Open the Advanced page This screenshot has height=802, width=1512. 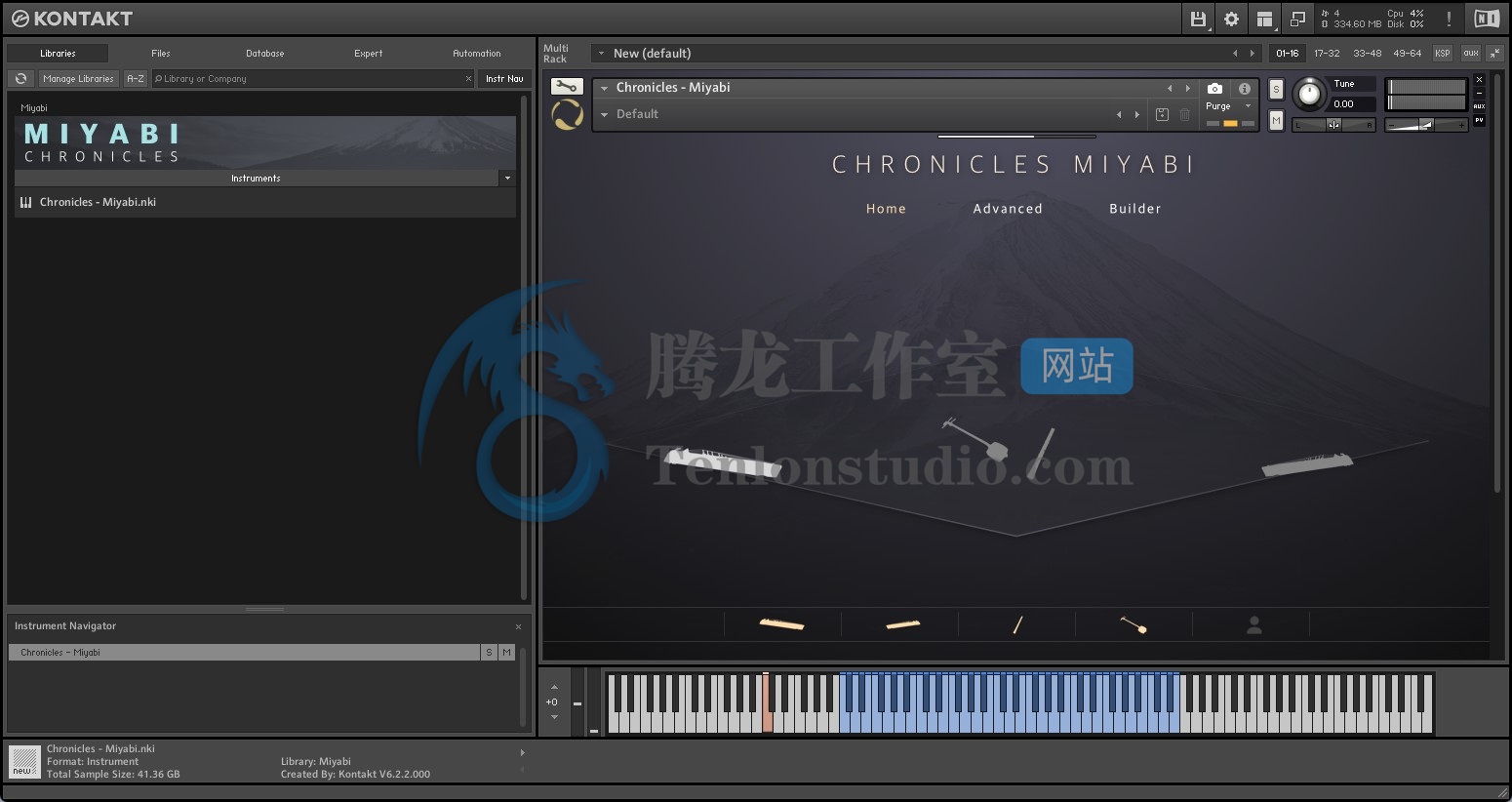click(1008, 209)
